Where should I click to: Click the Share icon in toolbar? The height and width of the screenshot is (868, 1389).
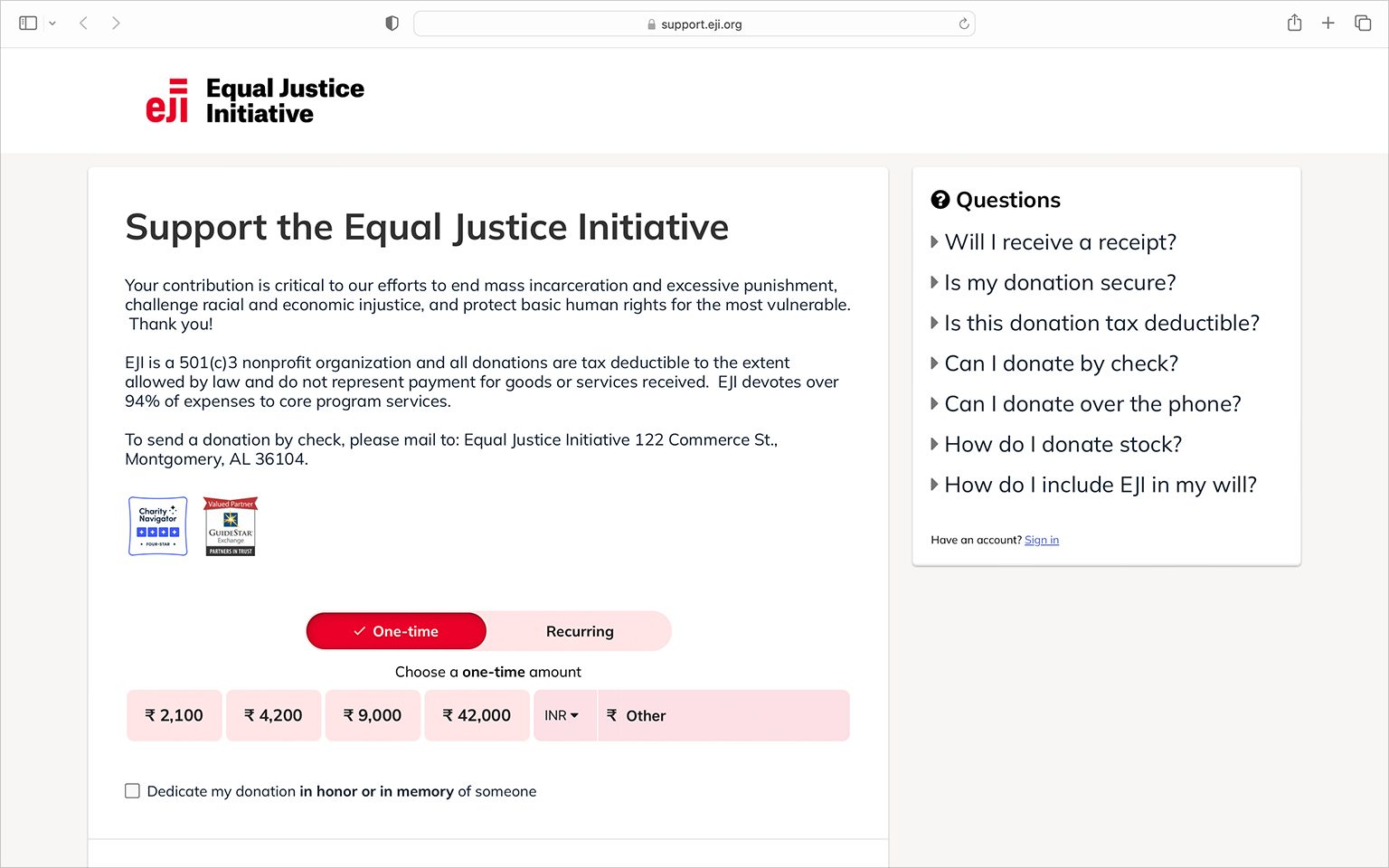pyautogui.click(x=1294, y=23)
